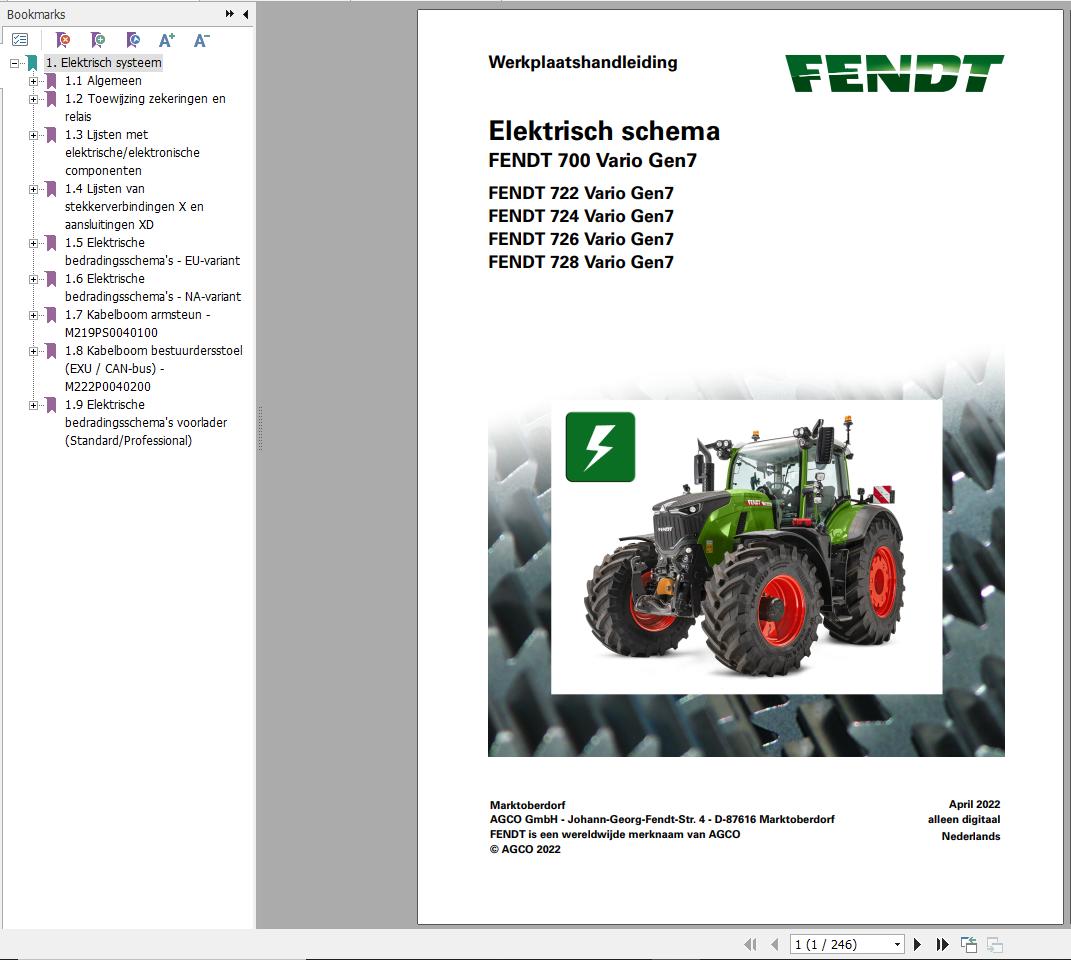Expand 1.2 Toewijzing zekeringen en relais
This screenshot has height=960, width=1071.
click(x=33, y=99)
